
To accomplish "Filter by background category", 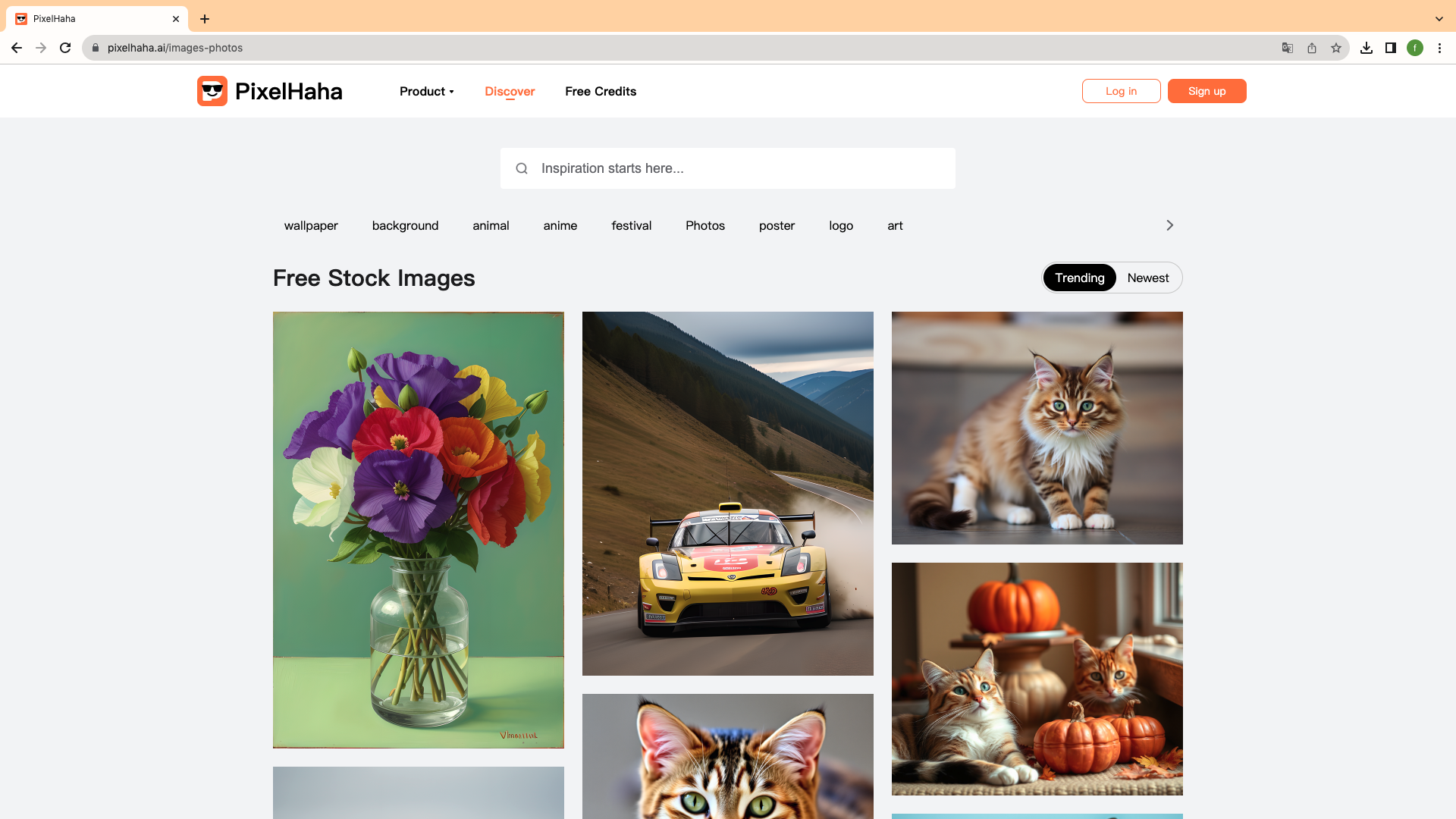I will [405, 225].
